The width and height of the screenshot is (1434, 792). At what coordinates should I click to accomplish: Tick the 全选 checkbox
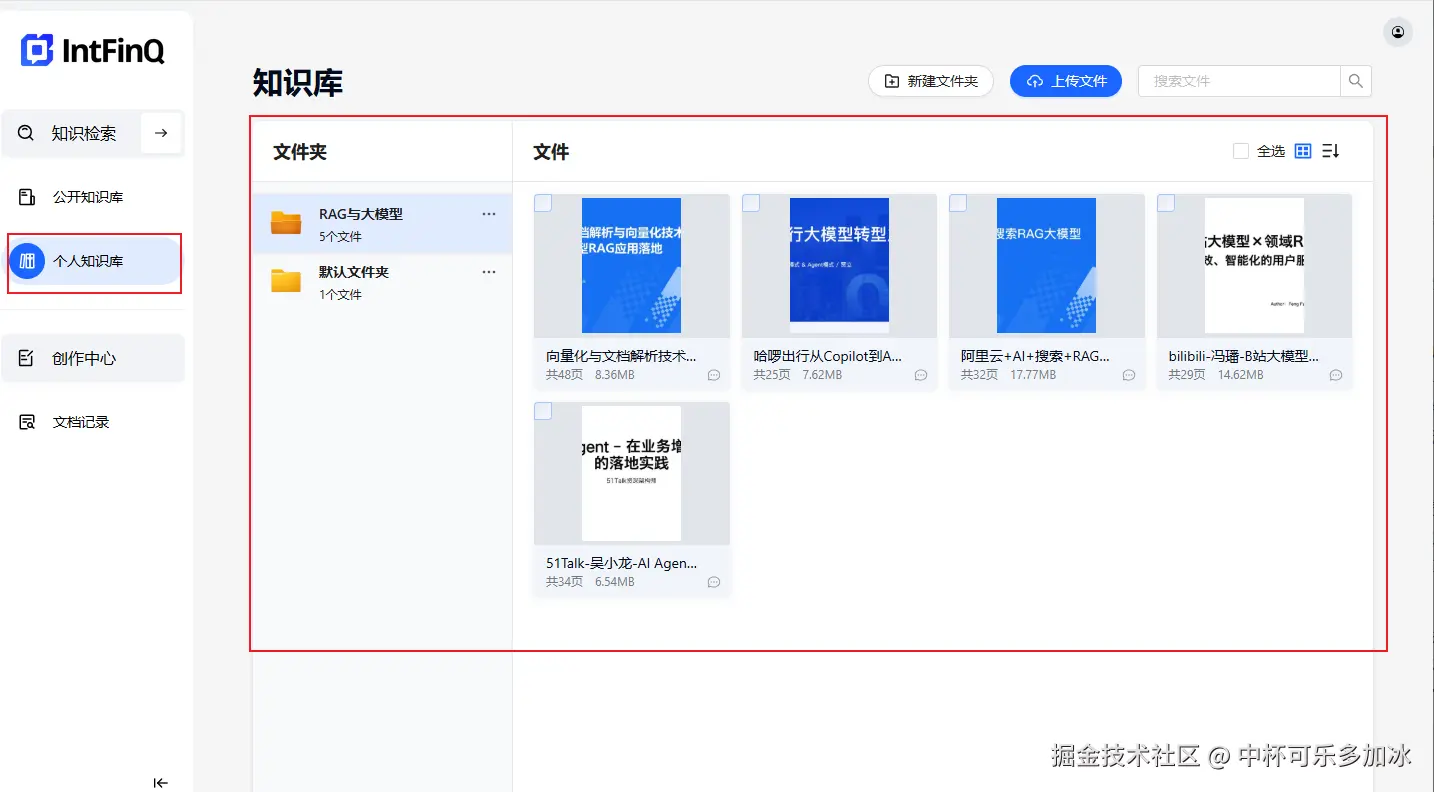1241,151
